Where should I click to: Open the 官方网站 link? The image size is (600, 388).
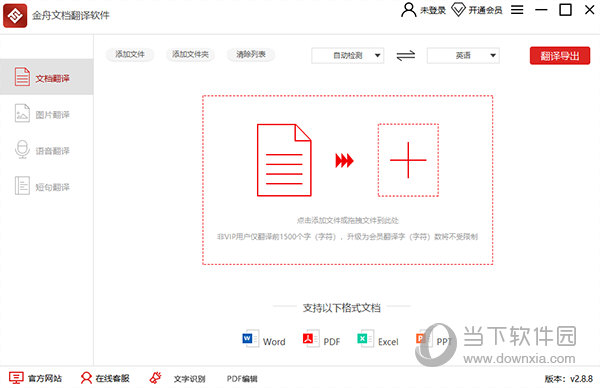click(45, 378)
